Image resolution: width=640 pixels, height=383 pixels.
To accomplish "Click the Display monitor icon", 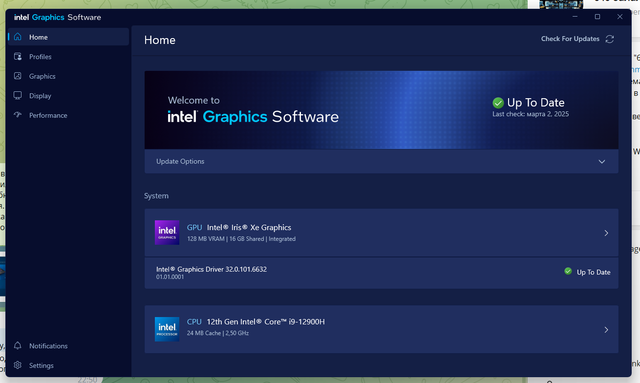I will click(18, 96).
